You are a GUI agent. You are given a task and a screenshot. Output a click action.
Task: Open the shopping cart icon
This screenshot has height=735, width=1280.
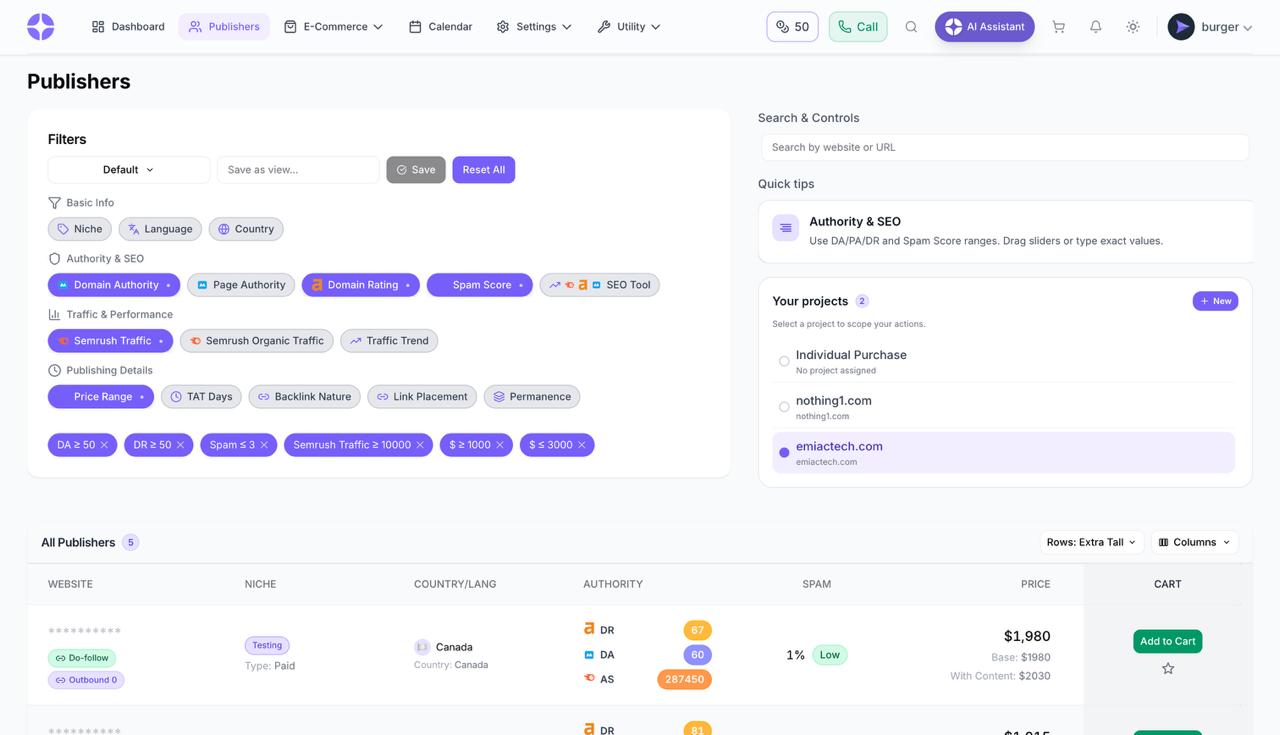coord(1058,27)
